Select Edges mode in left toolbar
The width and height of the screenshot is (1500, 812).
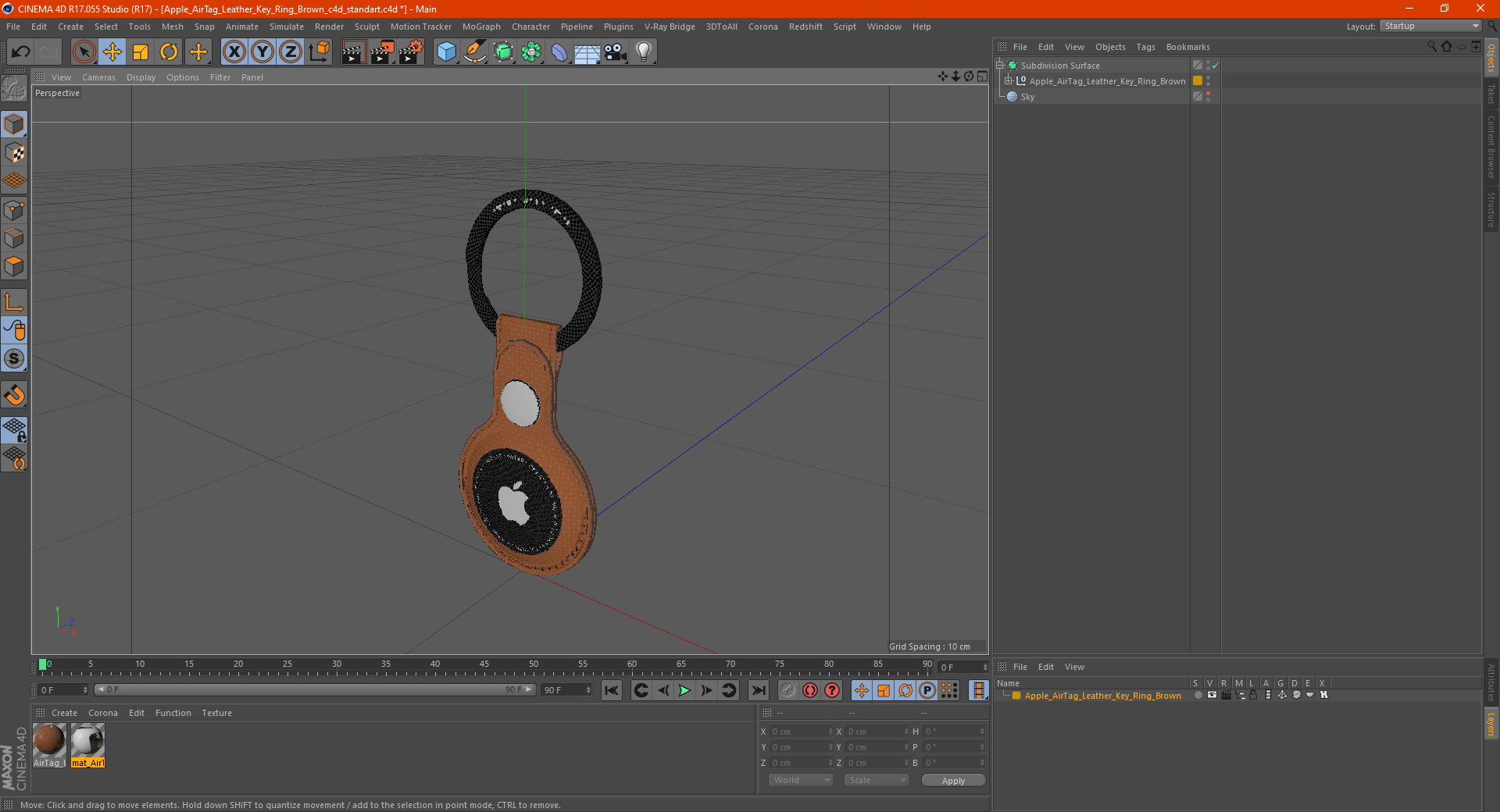point(14,238)
